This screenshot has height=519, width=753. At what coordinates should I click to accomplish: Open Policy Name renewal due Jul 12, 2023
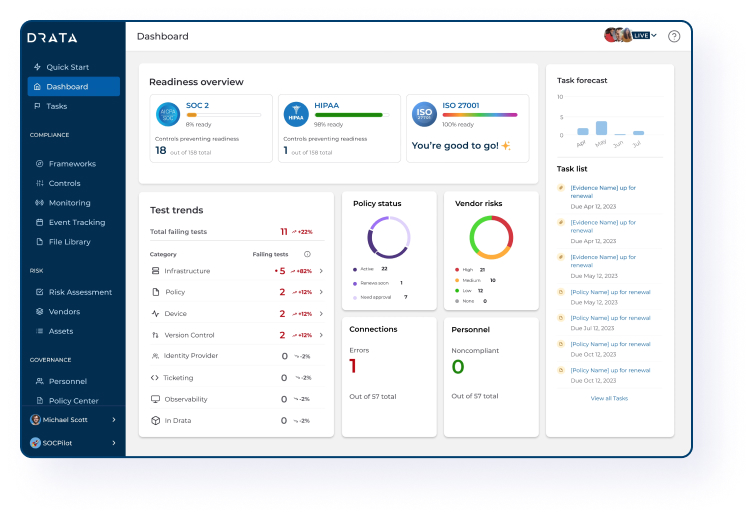point(610,318)
